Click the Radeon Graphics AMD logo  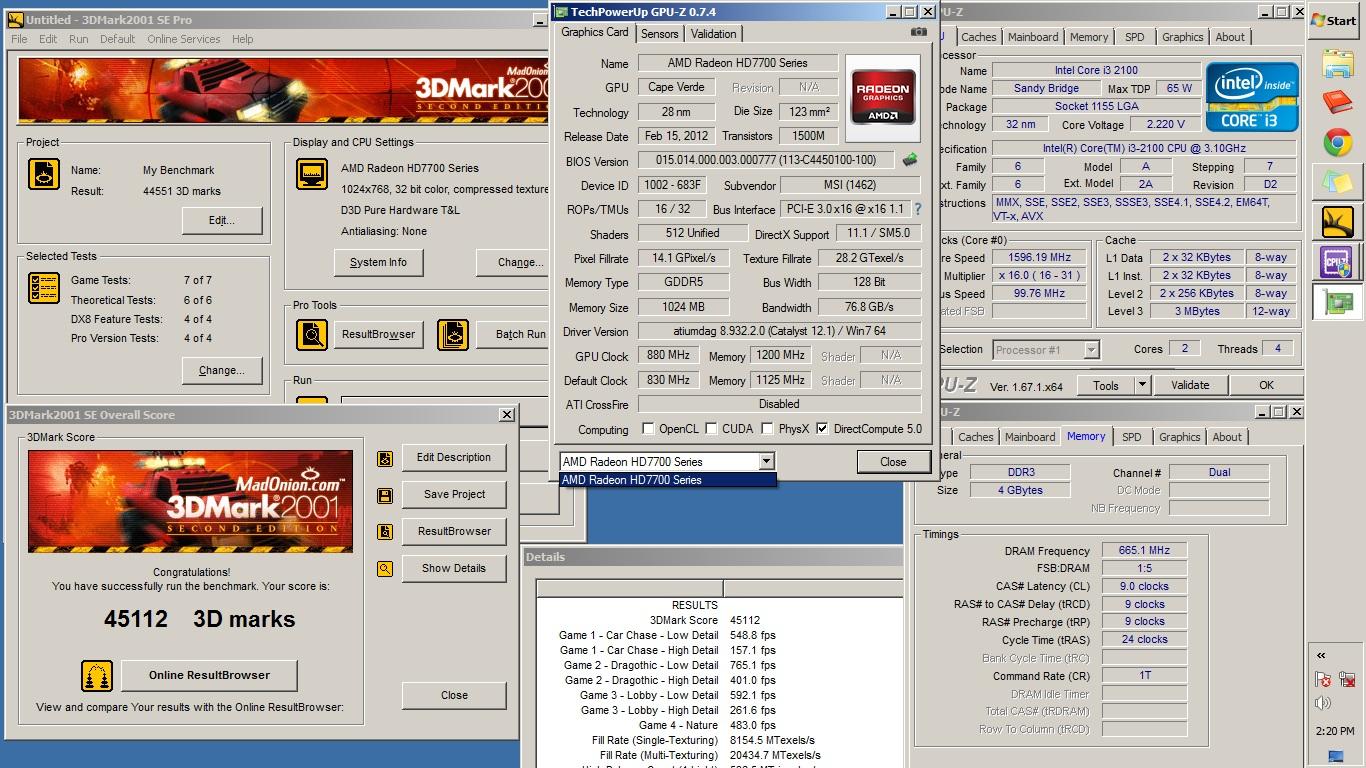point(883,97)
